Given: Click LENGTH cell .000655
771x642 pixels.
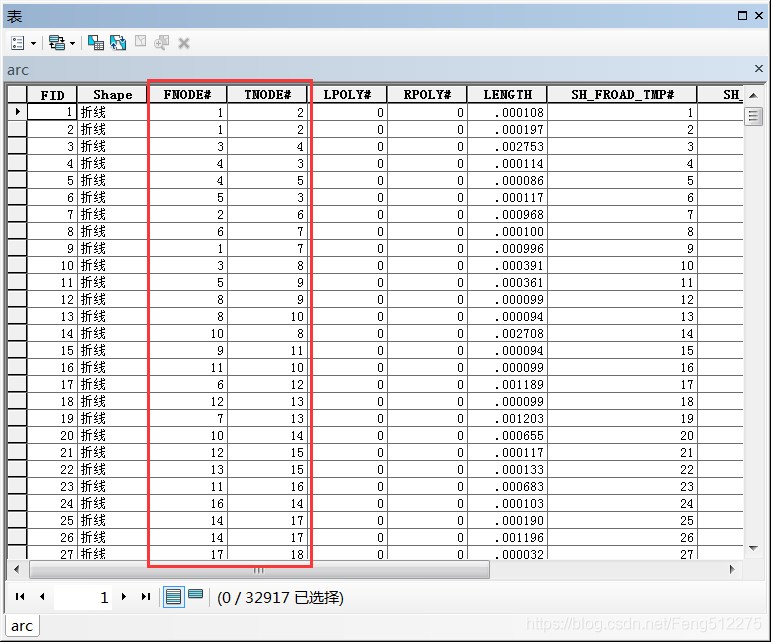Looking at the screenshot, I should [507, 436].
